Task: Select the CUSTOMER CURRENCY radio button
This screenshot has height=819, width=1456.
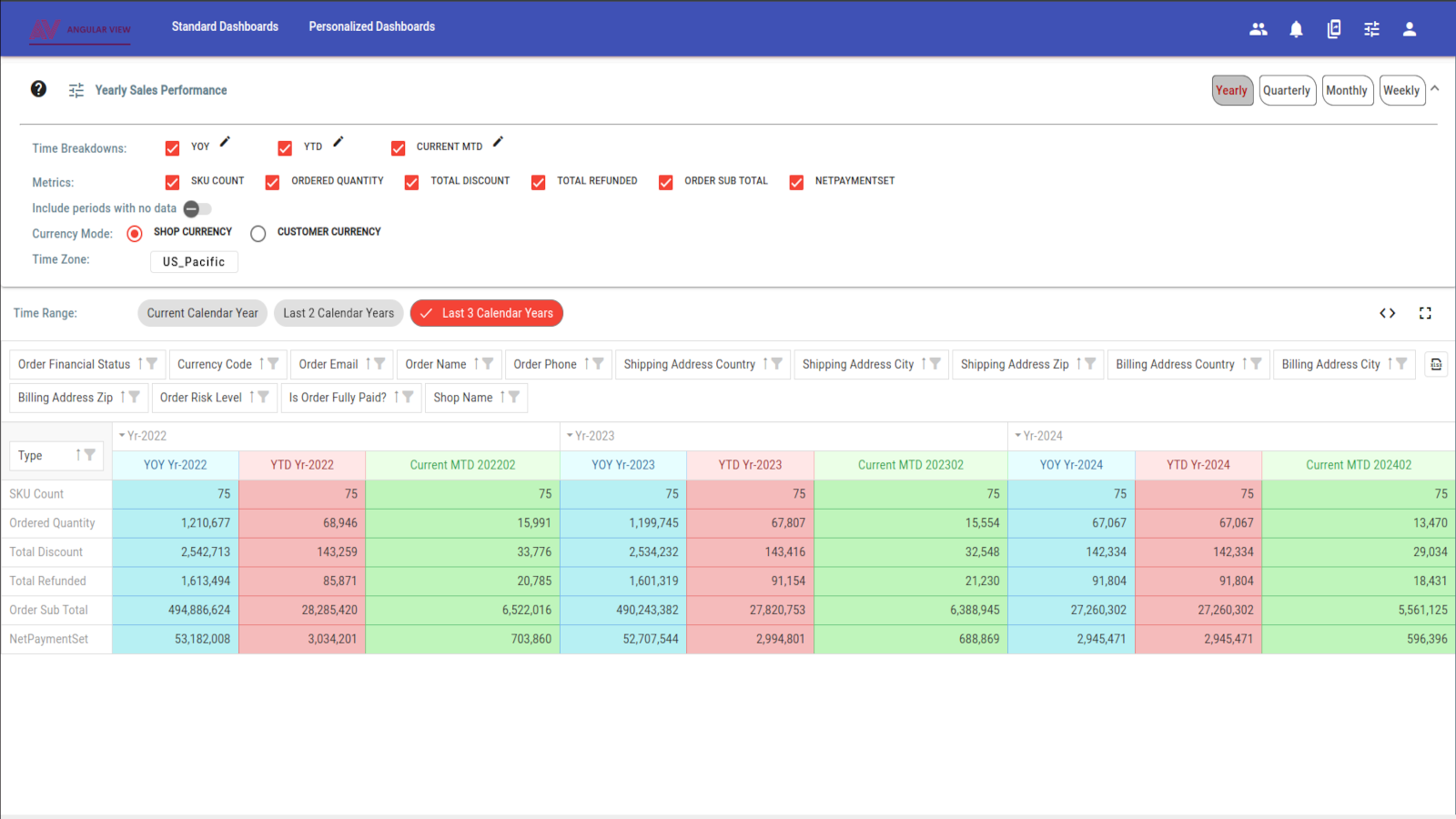Action: [x=258, y=234]
